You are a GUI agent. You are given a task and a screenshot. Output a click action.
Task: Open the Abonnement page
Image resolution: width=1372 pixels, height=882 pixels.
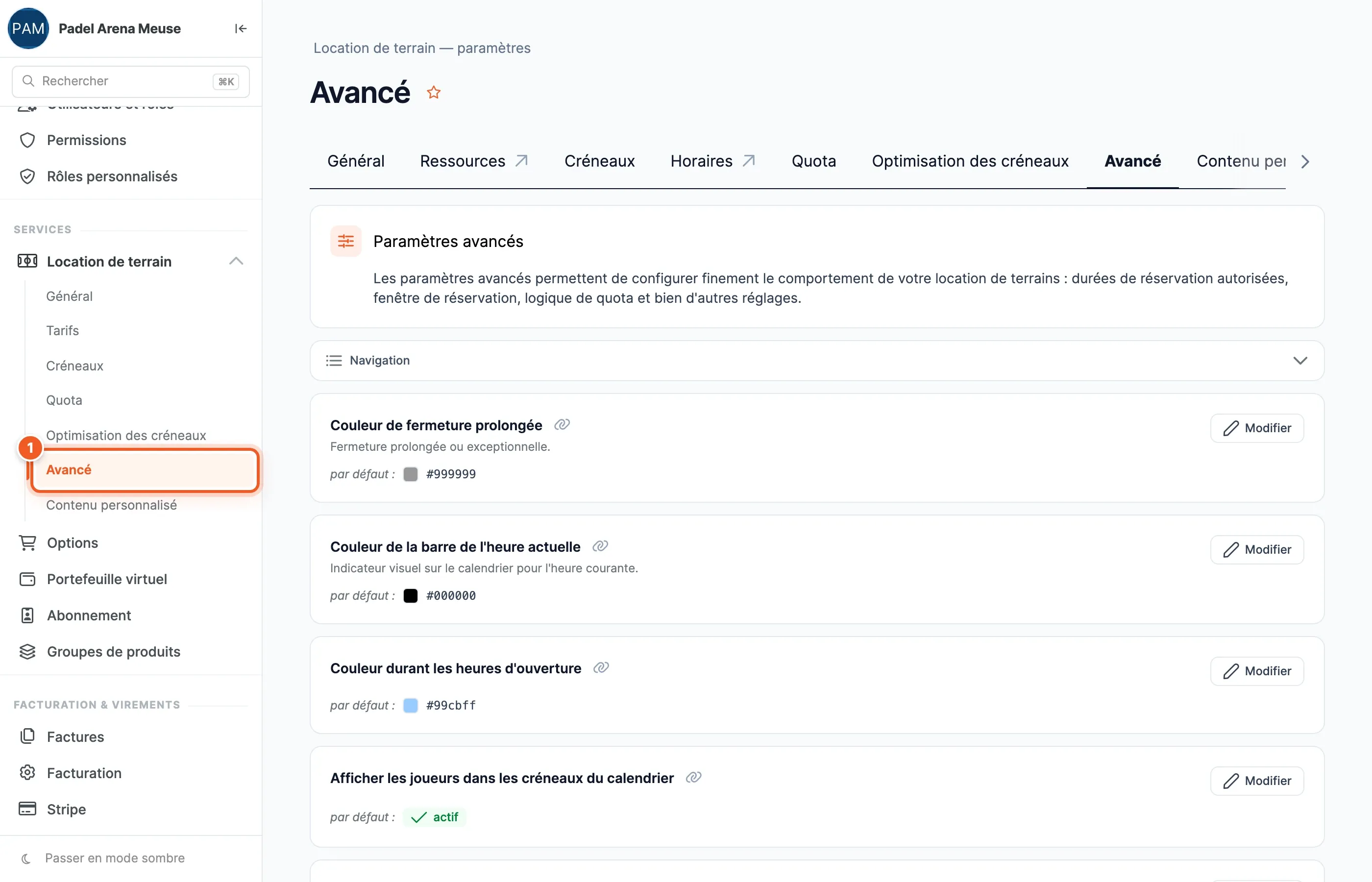pos(89,615)
